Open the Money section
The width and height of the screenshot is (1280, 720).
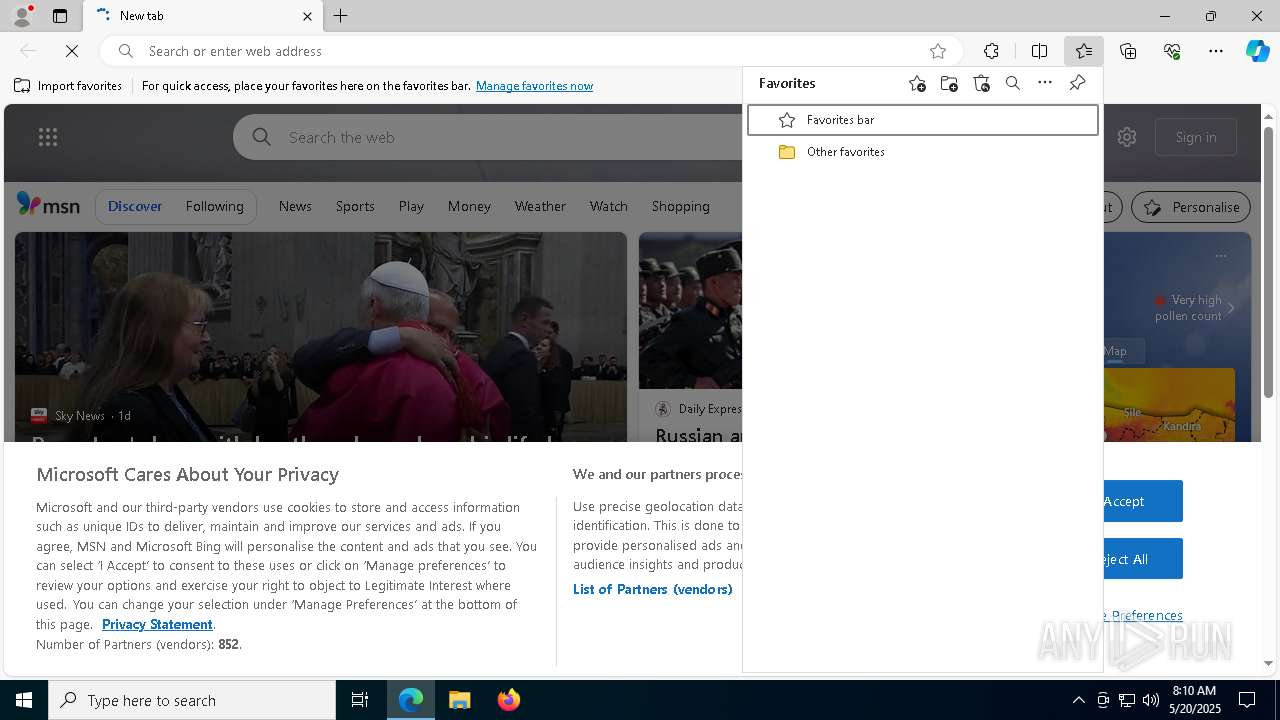469,206
